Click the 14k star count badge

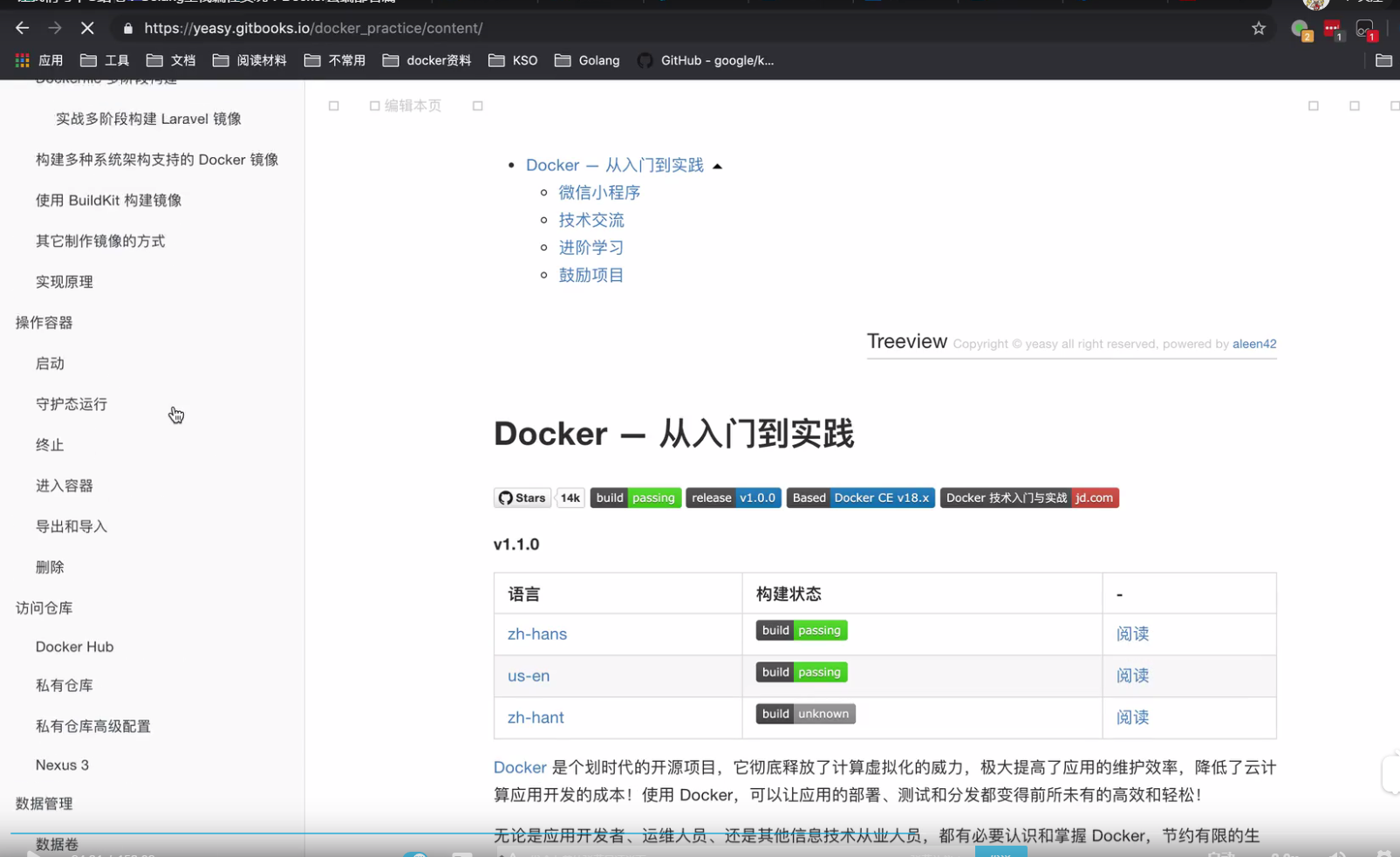pos(570,497)
